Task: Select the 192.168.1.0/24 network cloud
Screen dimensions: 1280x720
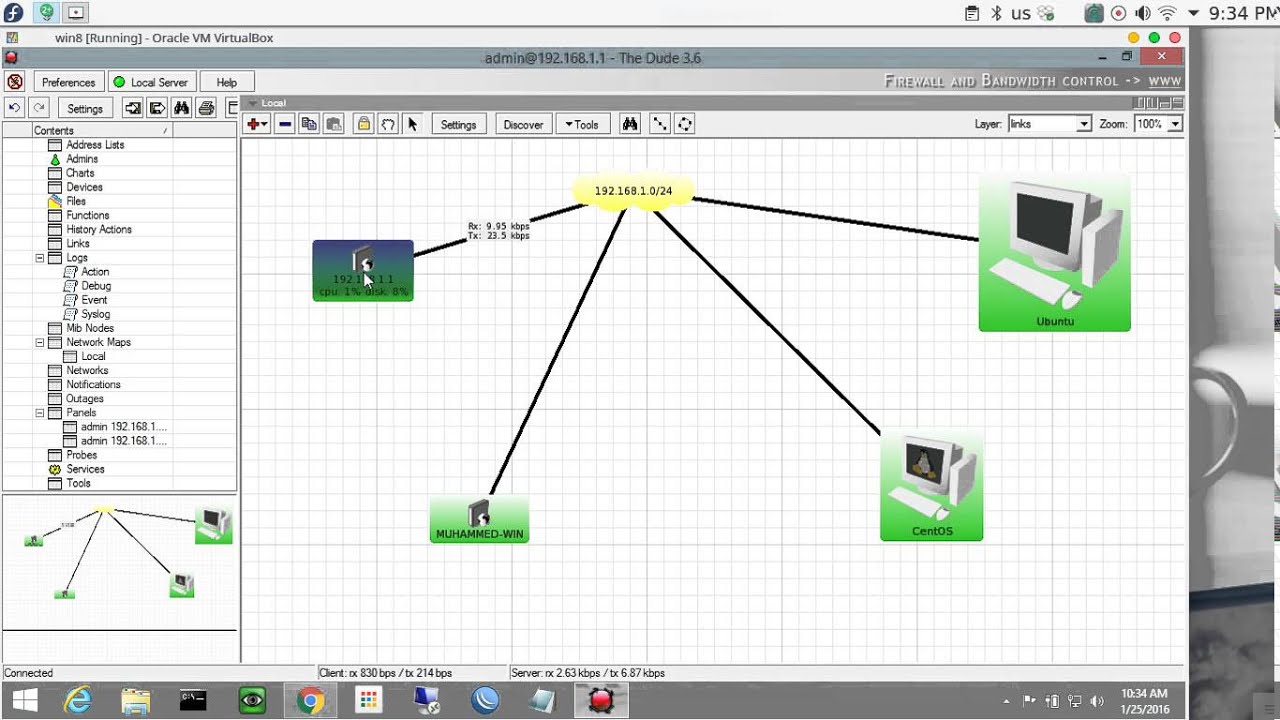Action: pos(633,190)
